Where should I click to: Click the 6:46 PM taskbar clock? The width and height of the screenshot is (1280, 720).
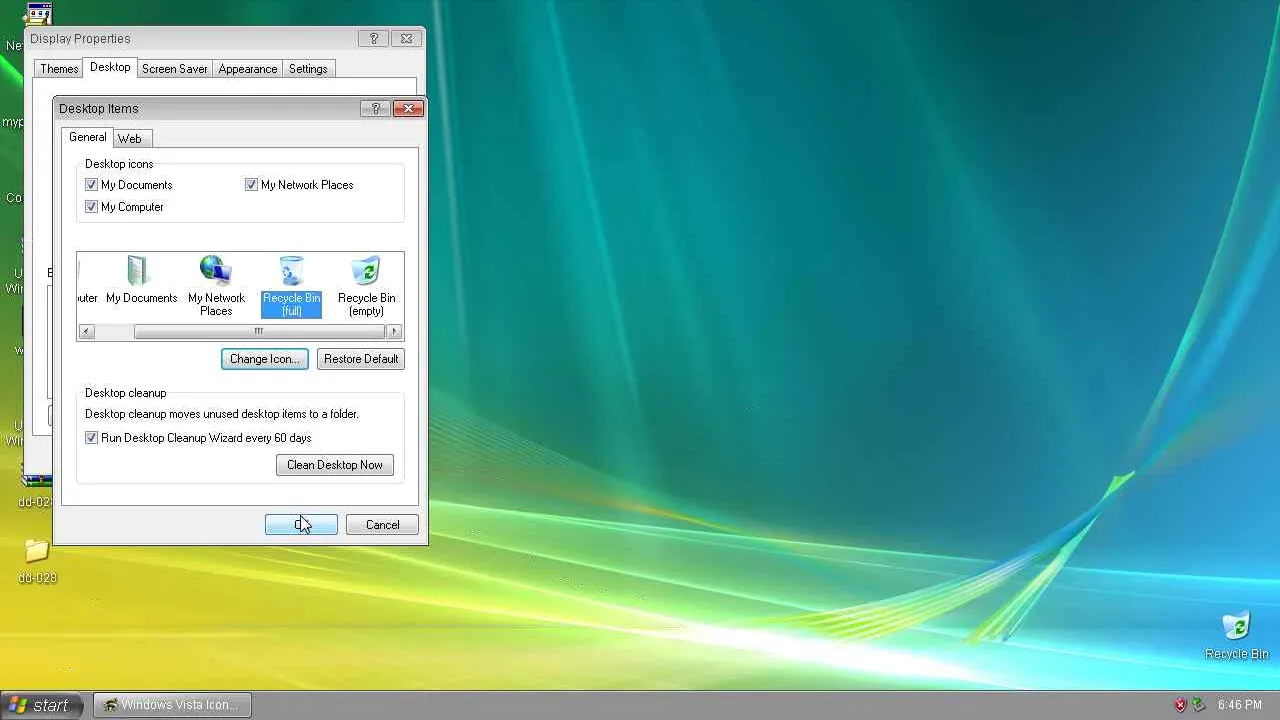coord(1240,705)
